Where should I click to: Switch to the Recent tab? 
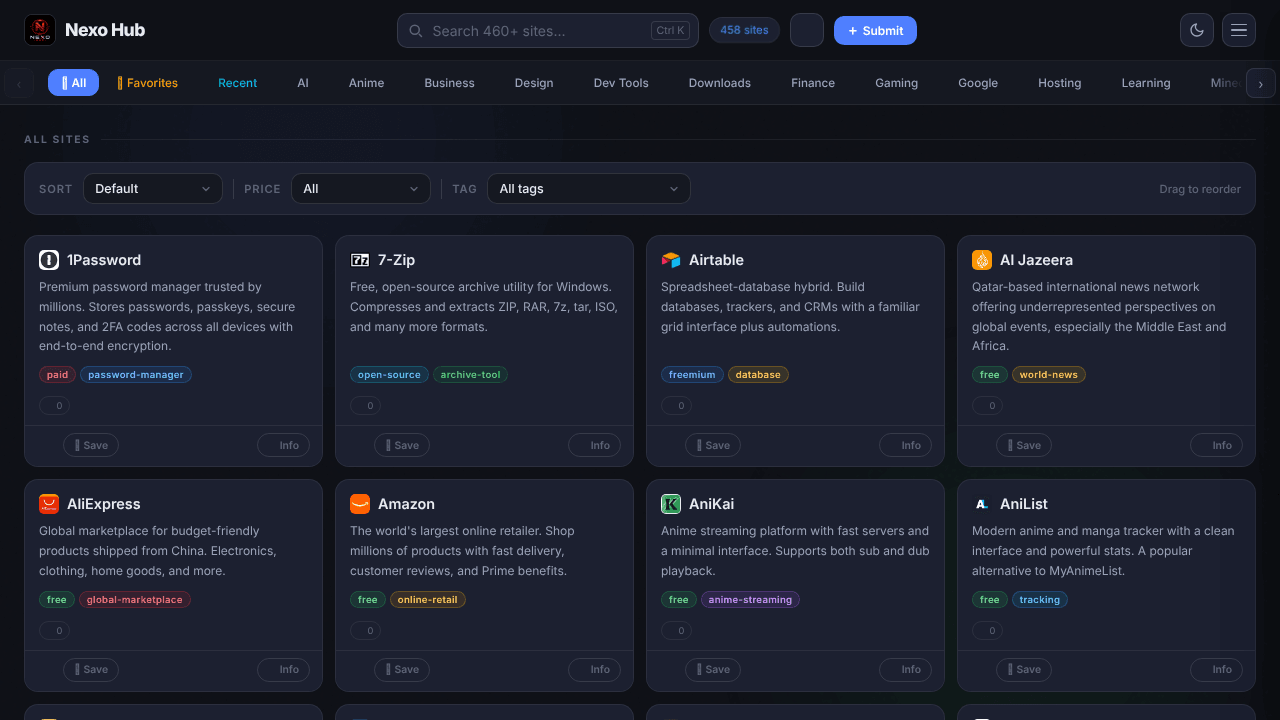pyautogui.click(x=238, y=83)
